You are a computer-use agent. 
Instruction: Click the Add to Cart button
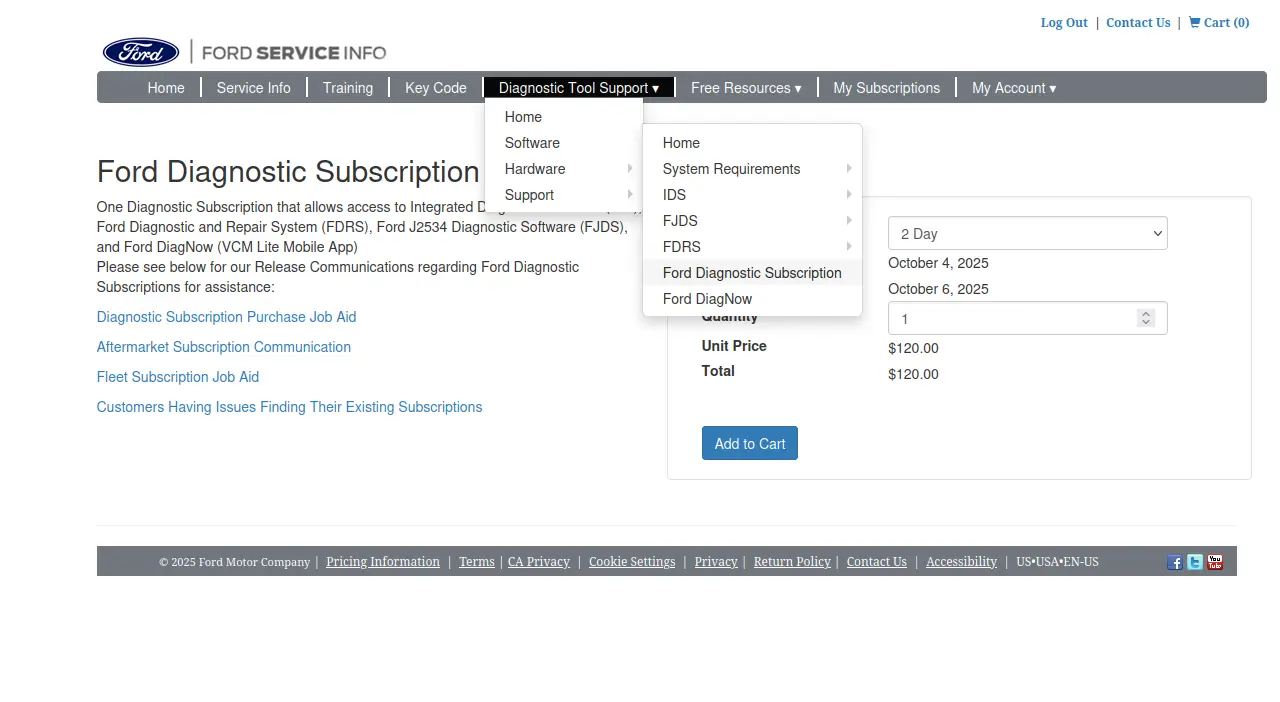tap(749, 444)
